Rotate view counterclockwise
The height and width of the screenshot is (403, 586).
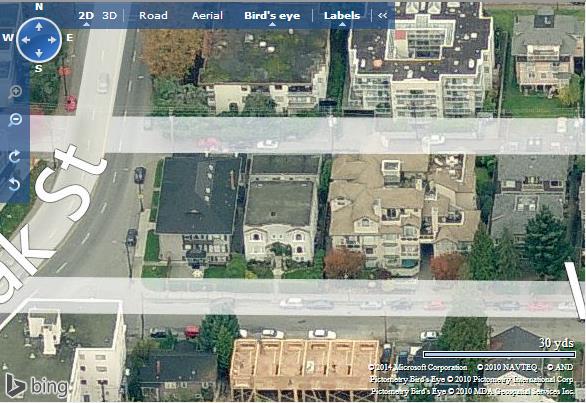click(x=14, y=184)
